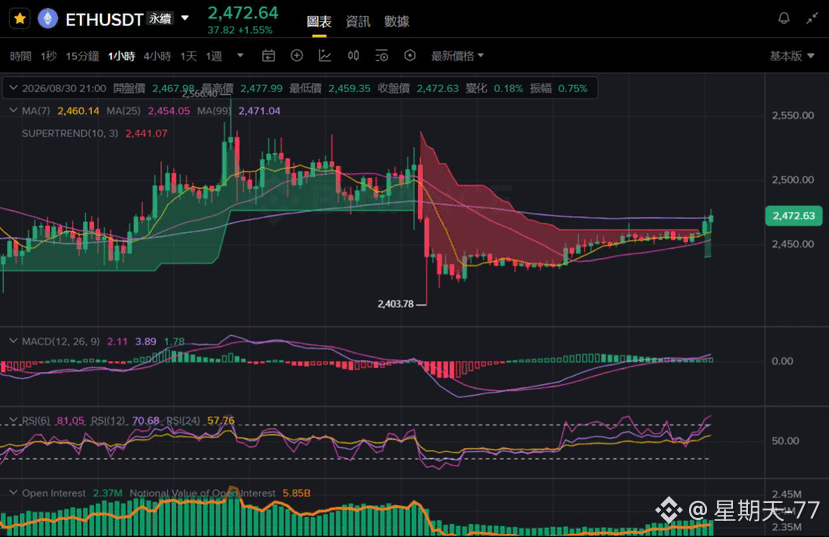Collapse the RSI panel chevron
This screenshot has height=537, width=829.
pyautogui.click(x=13, y=421)
